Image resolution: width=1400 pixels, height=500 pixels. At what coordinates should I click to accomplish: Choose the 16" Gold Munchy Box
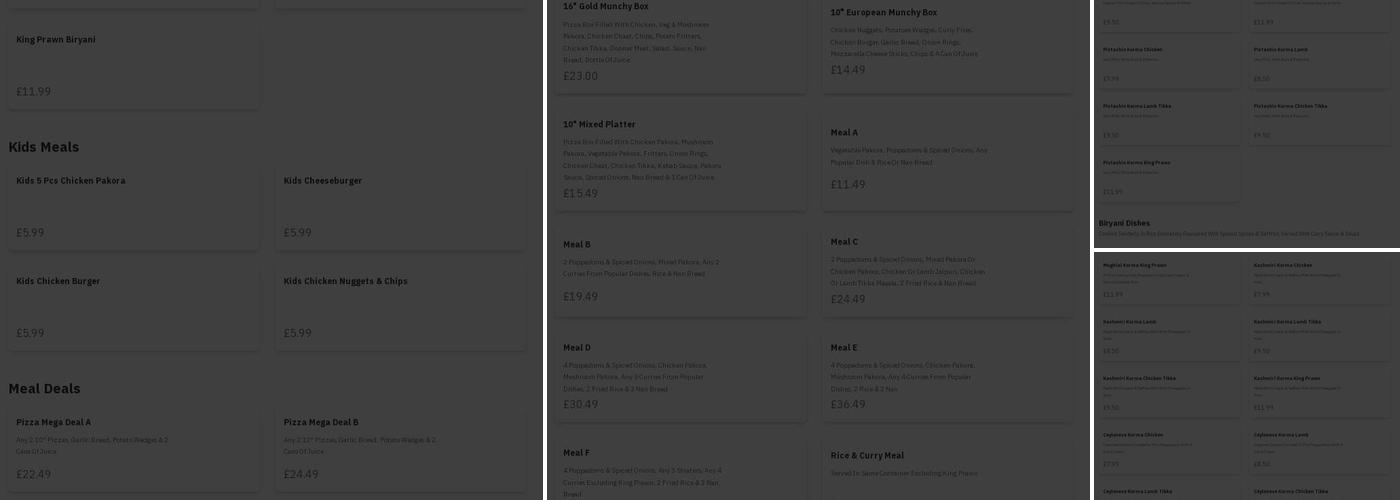(x=680, y=42)
